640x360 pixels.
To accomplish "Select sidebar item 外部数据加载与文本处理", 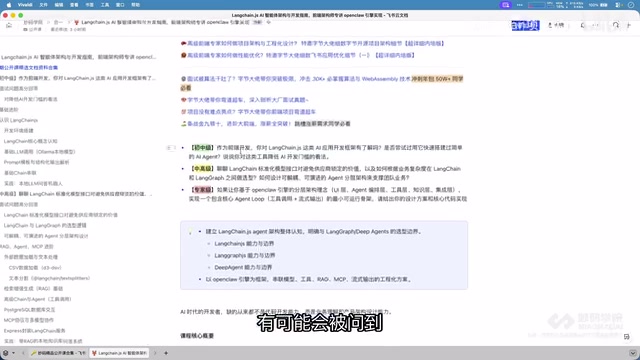I will 31,257.
